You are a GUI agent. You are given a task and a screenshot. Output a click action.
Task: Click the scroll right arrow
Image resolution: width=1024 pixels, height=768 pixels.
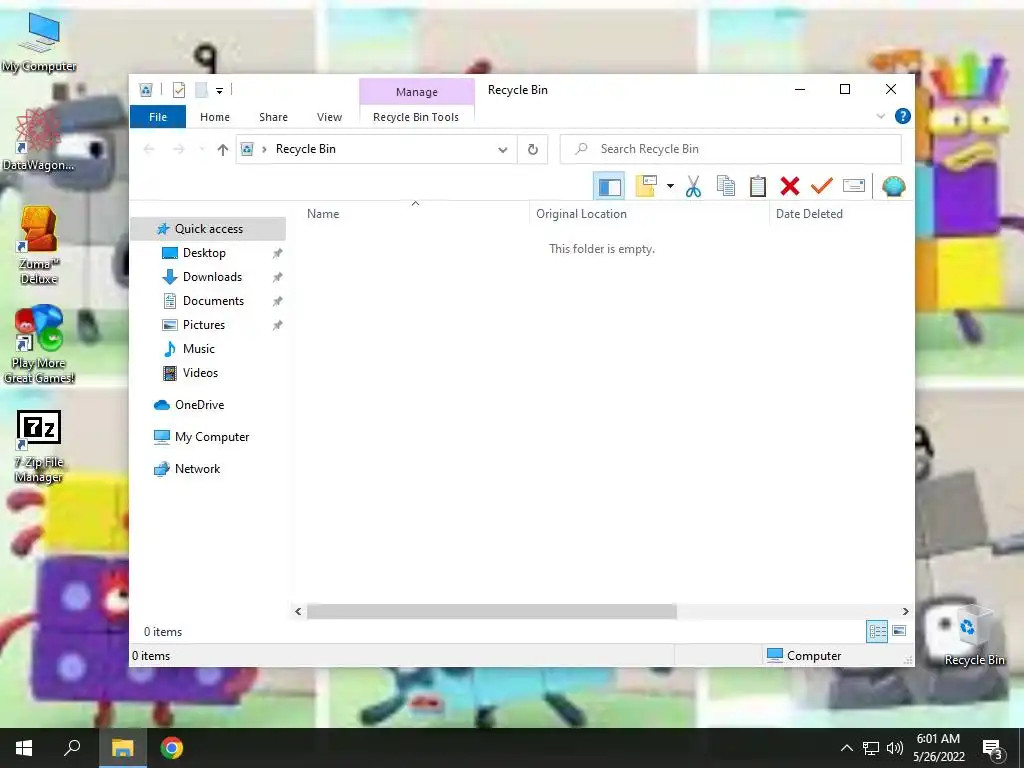tap(905, 612)
